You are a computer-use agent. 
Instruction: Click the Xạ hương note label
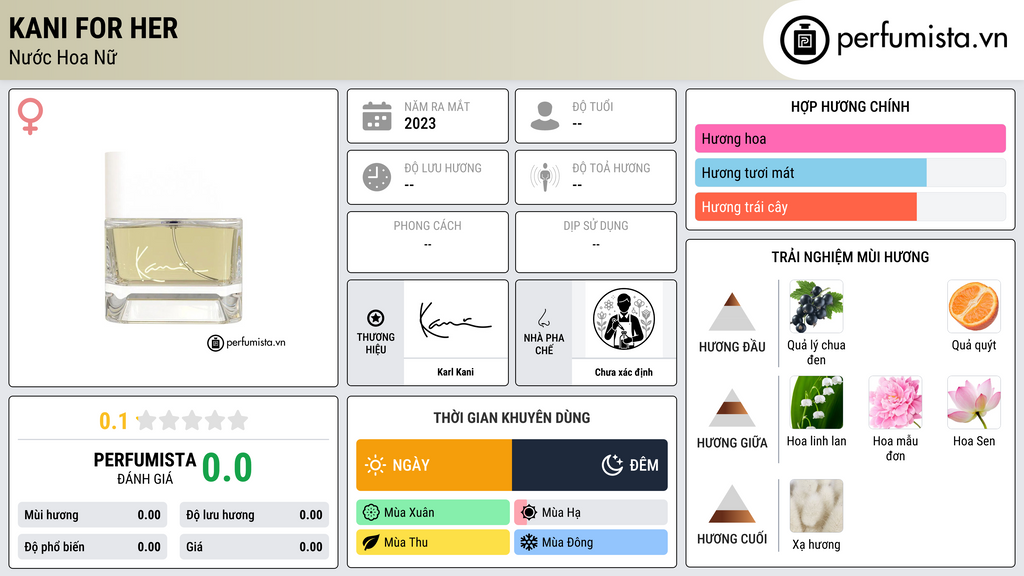tap(816, 545)
